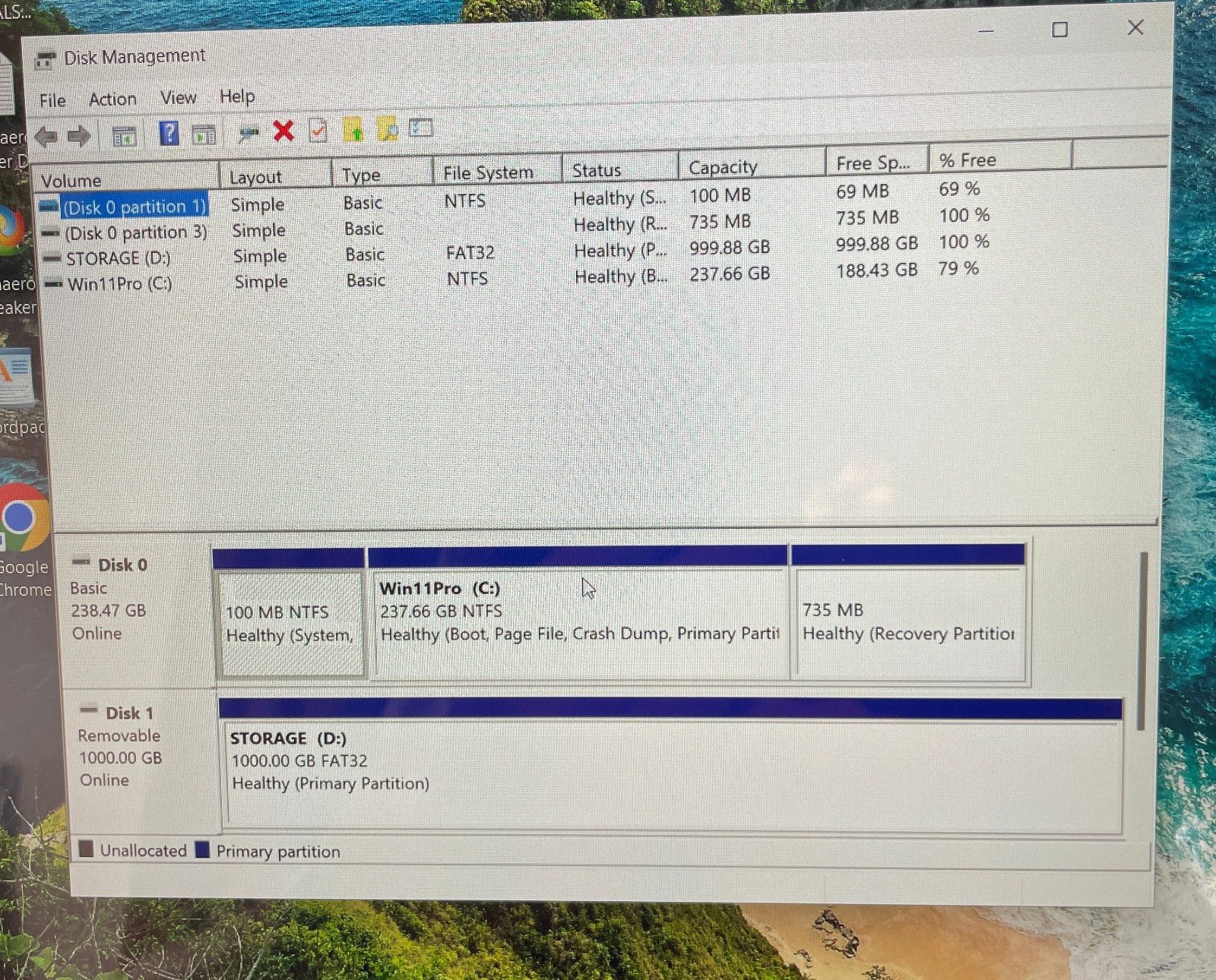This screenshot has height=980, width=1216.
Task: Sort by Capacity column header
Action: pos(752,166)
